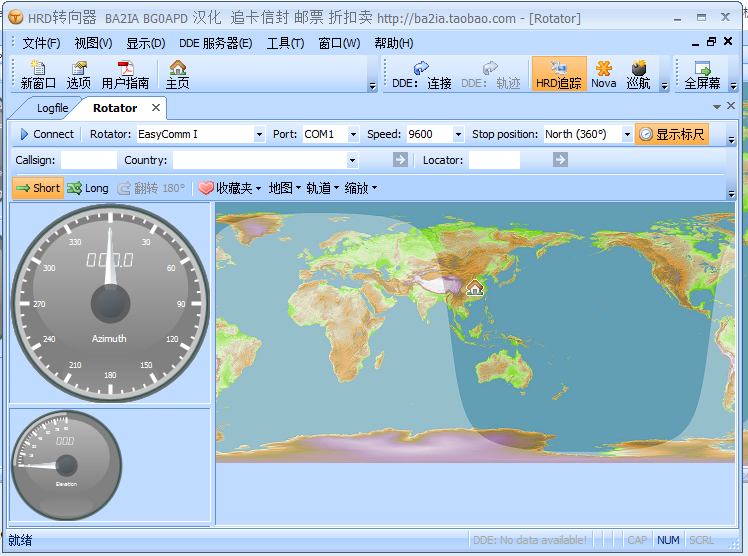Click the 主页 (Home) house icon
The width and height of the screenshot is (748, 556).
coord(177,74)
